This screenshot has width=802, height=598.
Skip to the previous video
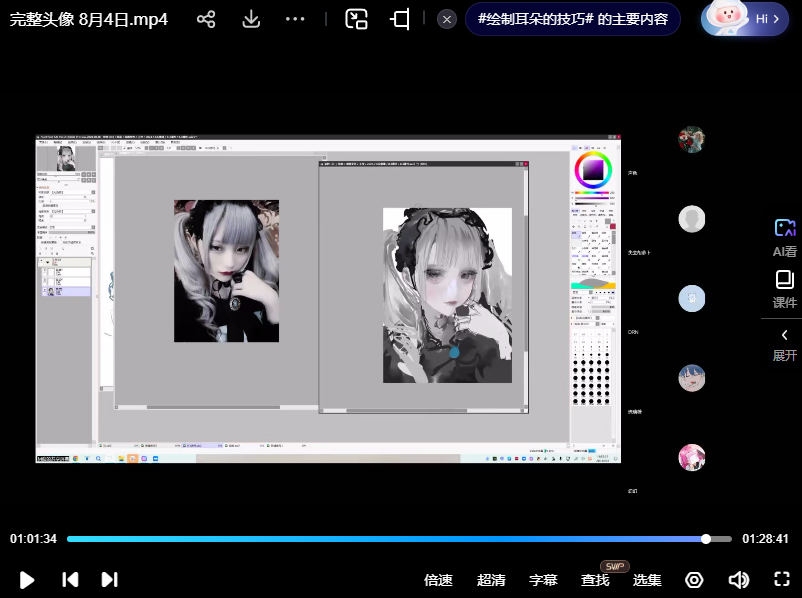[70, 579]
